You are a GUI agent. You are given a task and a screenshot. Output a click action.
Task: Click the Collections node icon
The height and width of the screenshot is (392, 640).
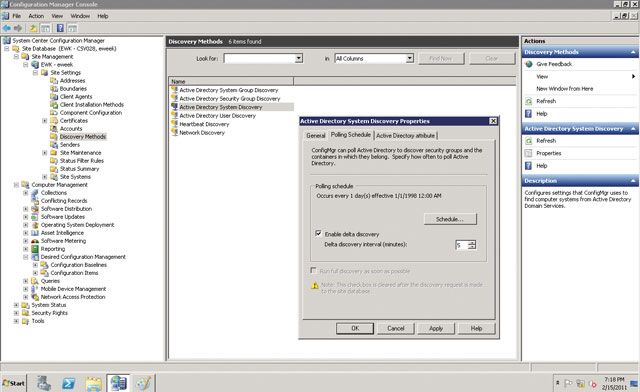click(x=35, y=193)
